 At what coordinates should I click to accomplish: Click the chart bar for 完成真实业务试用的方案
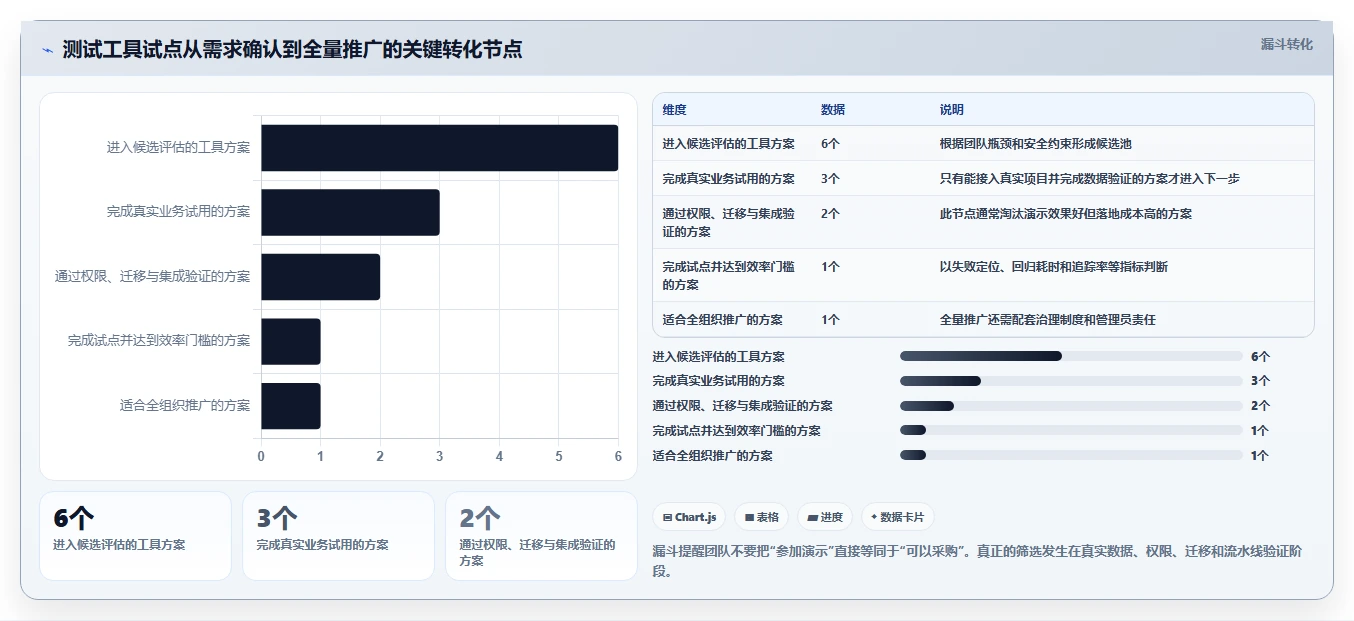click(x=350, y=212)
